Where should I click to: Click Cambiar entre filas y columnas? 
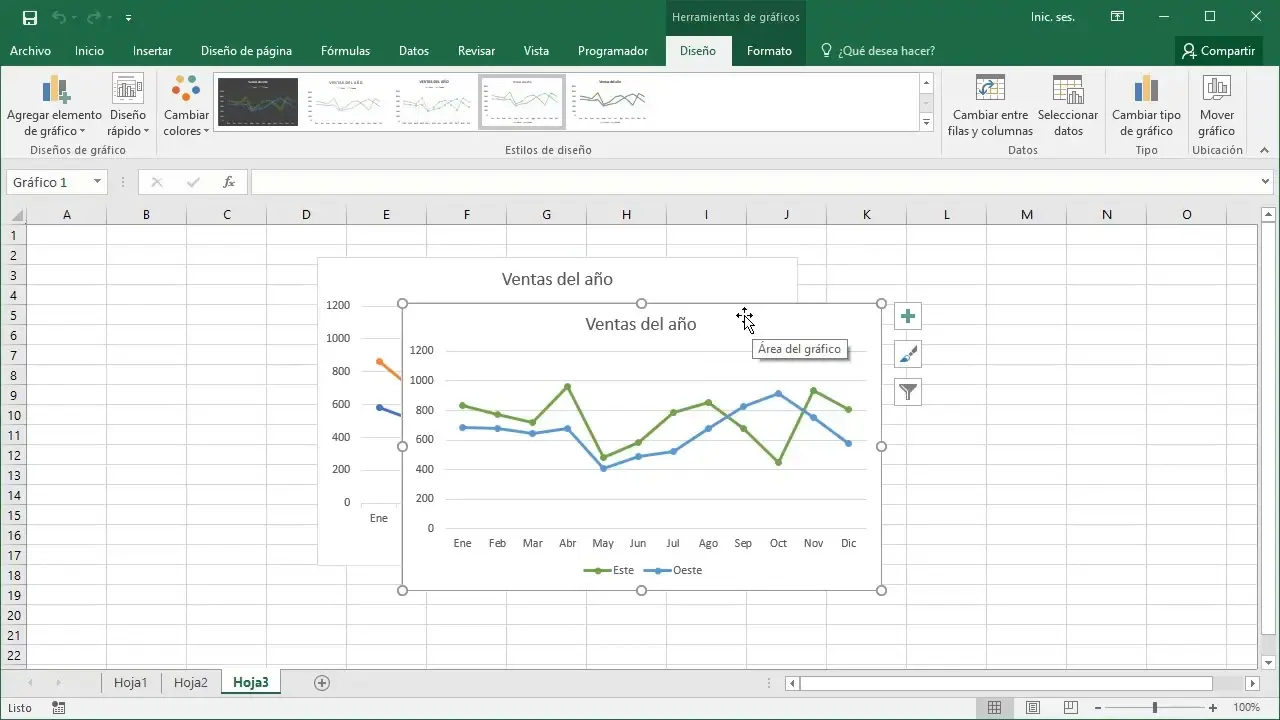tap(989, 105)
